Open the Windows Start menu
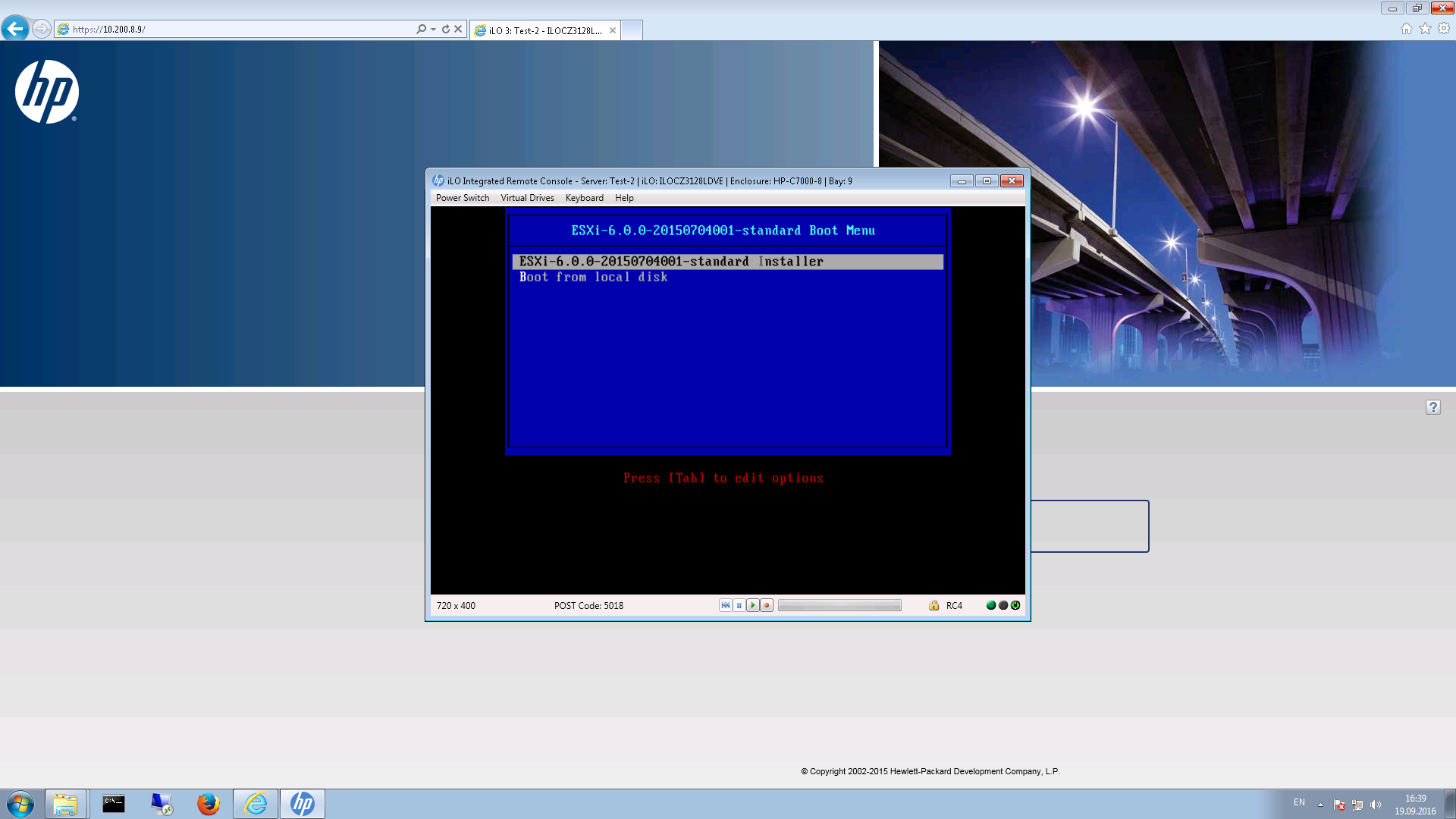The height and width of the screenshot is (819, 1456). 20,804
